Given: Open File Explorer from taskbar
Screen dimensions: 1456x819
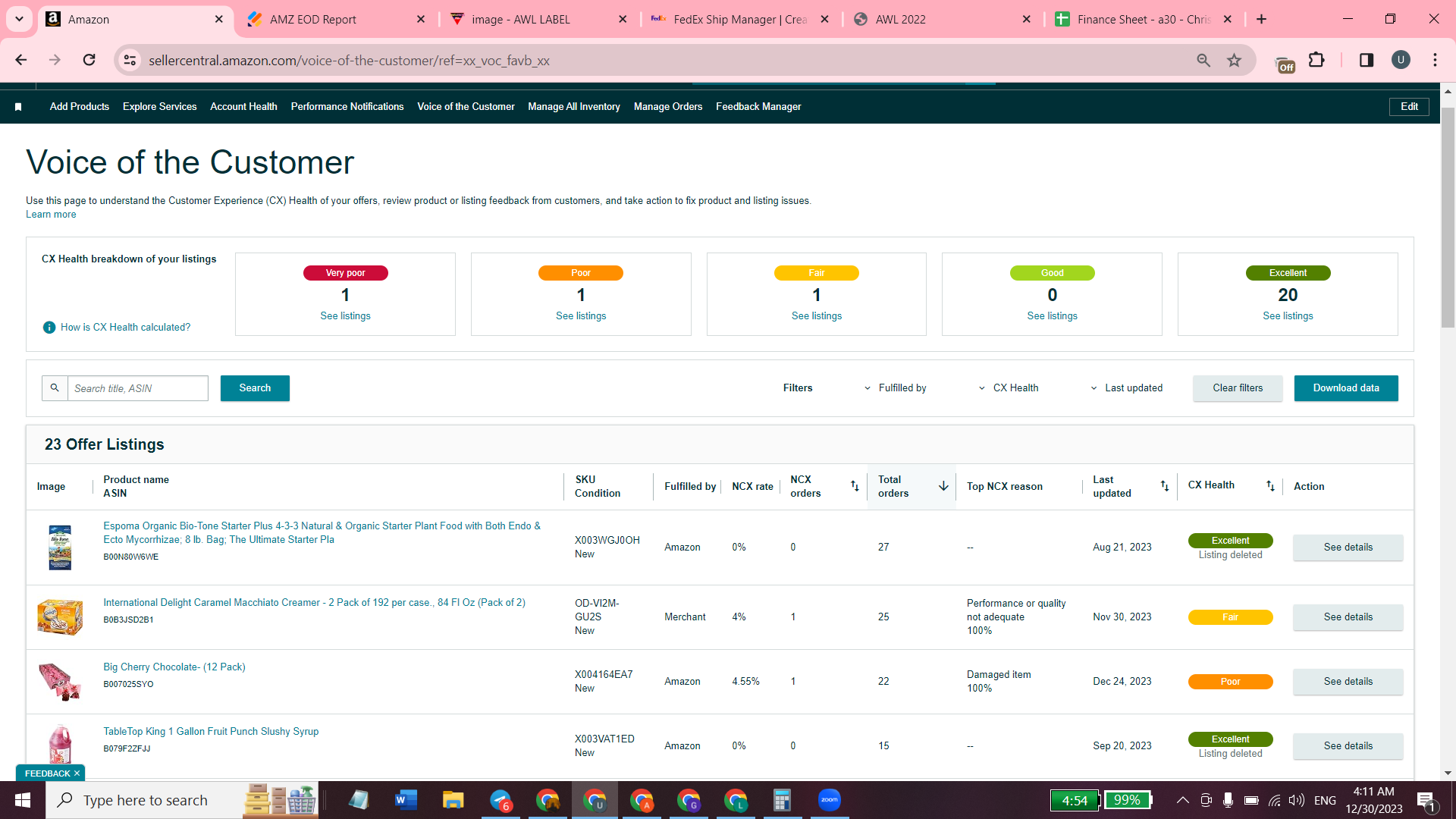Looking at the screenshot, I should coord(453,800).
